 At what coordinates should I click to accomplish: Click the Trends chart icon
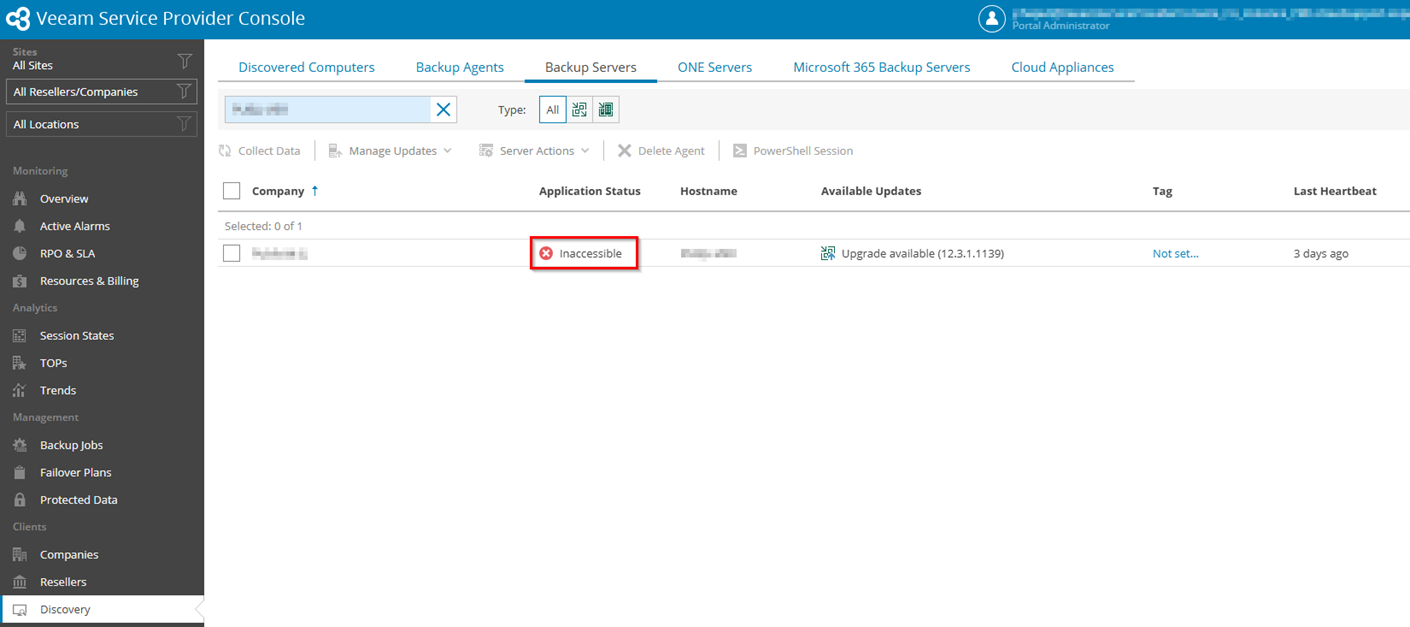[x=20, y=390]
